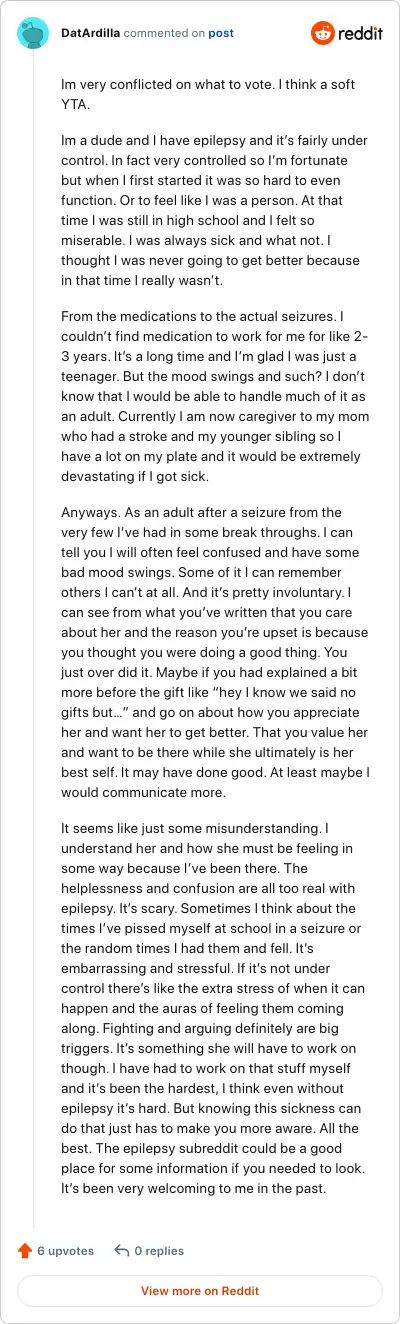The height and width of the screenshot is (1324, 400).
Task: Click the Reddit alien logo icon
Action: [323, 33]
